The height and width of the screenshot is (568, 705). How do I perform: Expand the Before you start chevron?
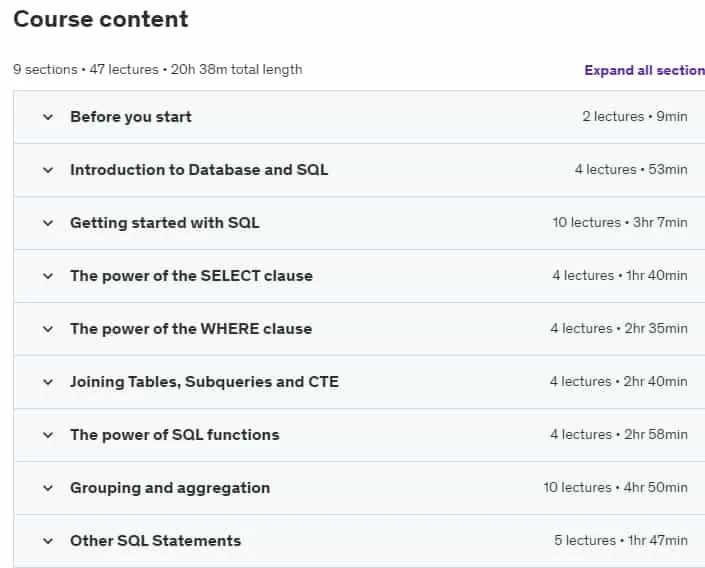pyautogui.click(x=48, y=117)
